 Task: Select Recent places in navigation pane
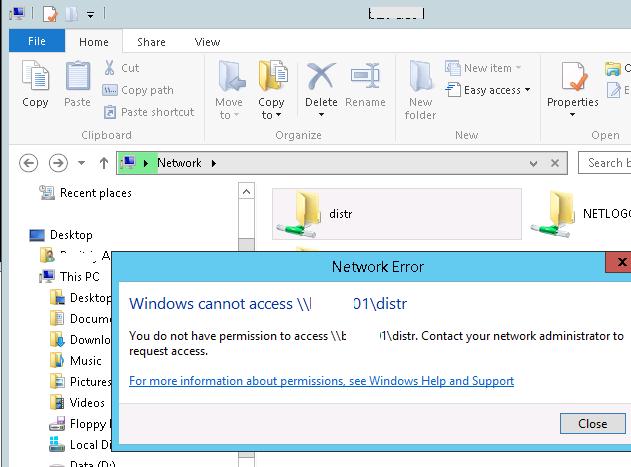pyautogui.click(x=94, y=193)
